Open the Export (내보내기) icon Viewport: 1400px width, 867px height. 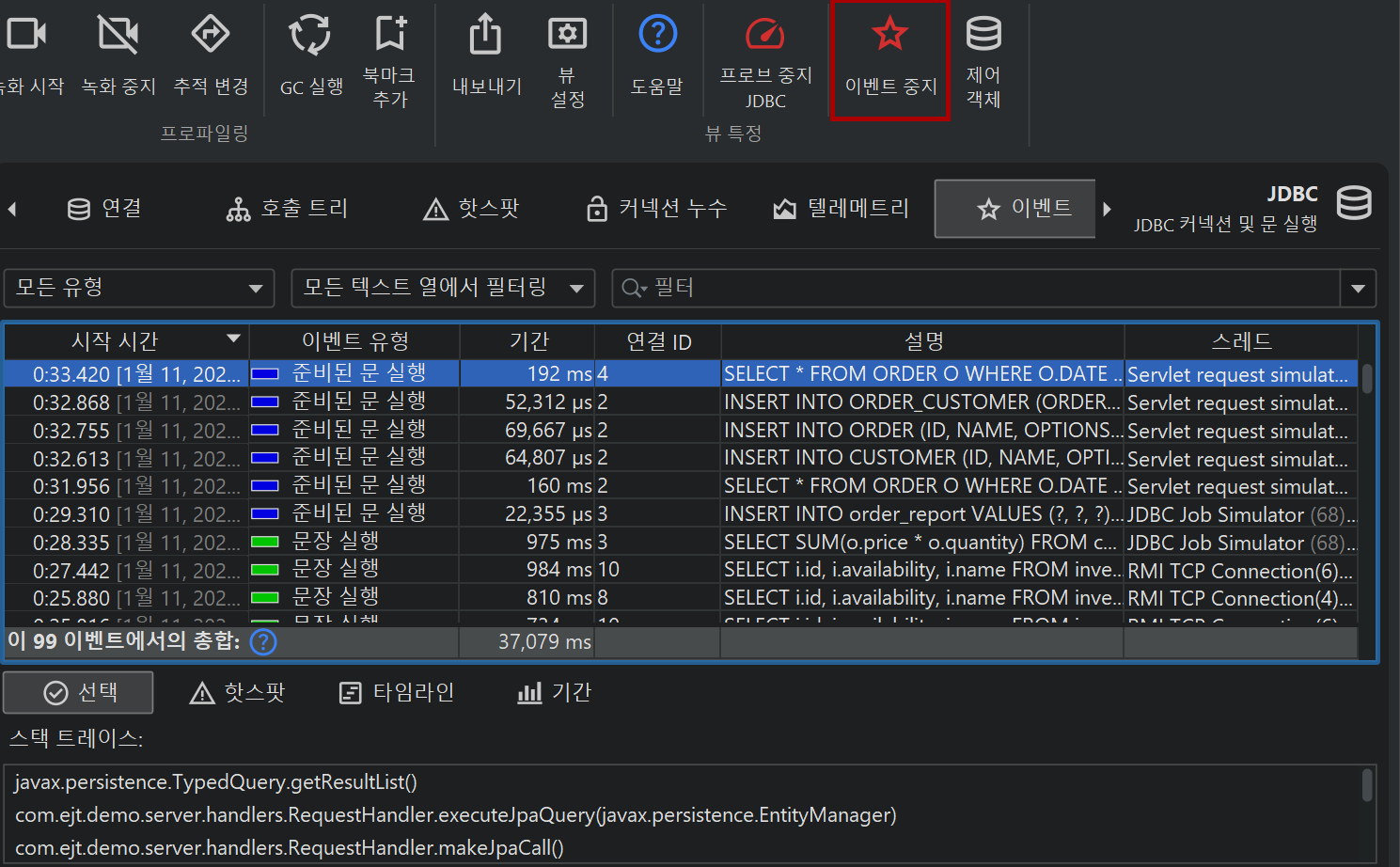485,36
